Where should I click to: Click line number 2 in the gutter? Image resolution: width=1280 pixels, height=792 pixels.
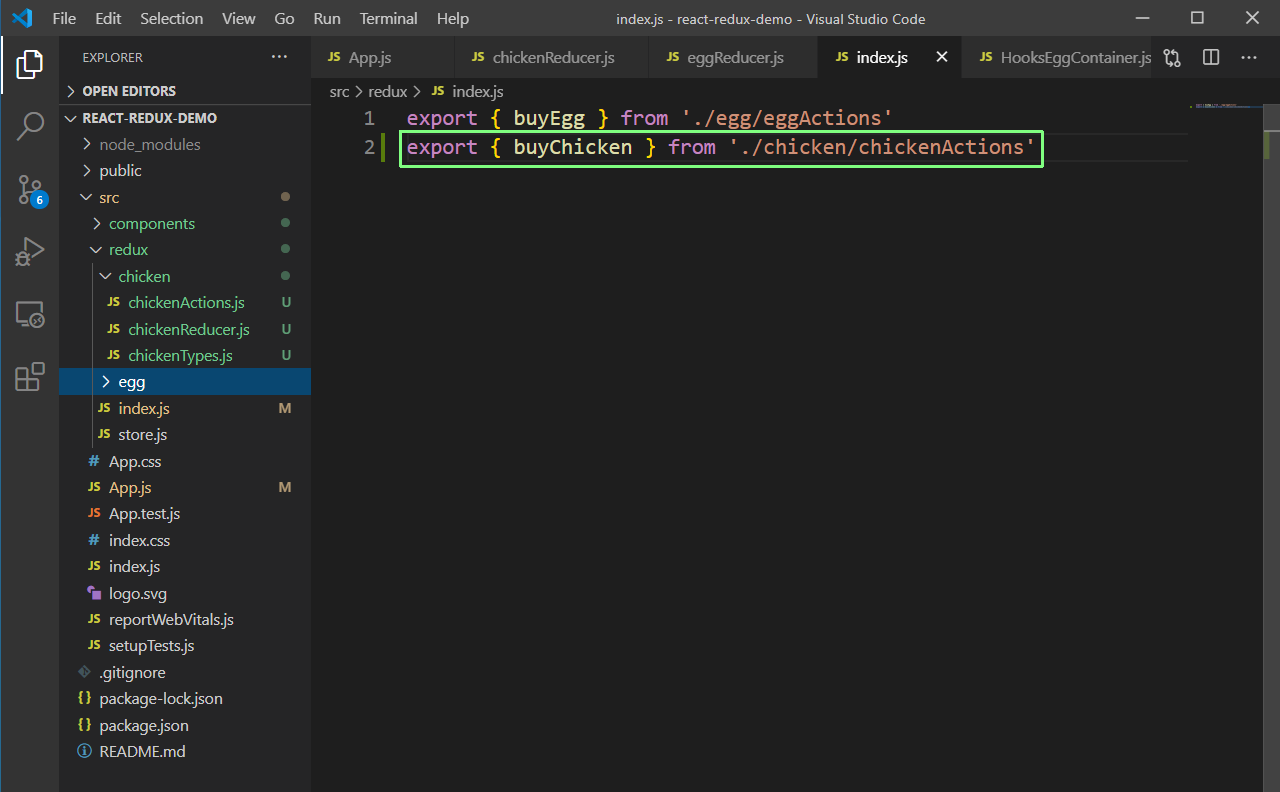tap(369, 147)
